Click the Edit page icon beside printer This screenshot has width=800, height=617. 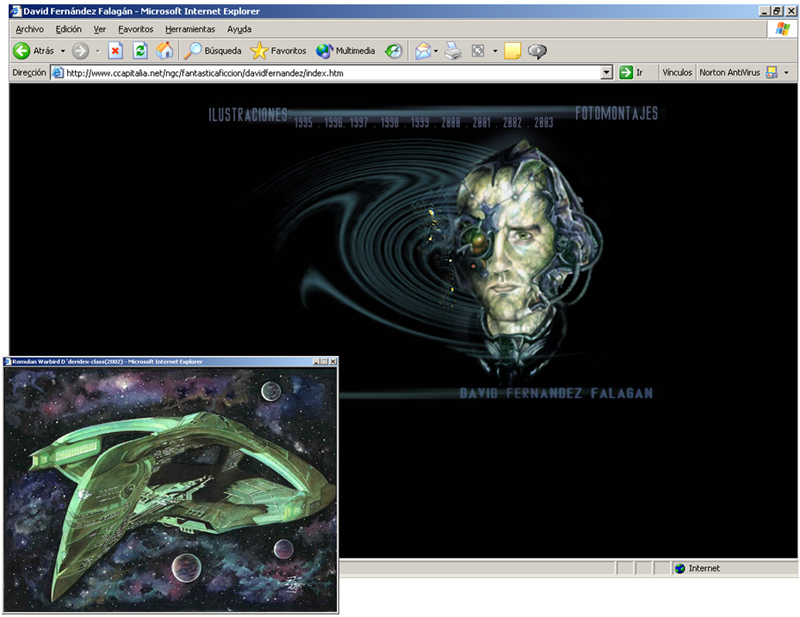point(478,51)
